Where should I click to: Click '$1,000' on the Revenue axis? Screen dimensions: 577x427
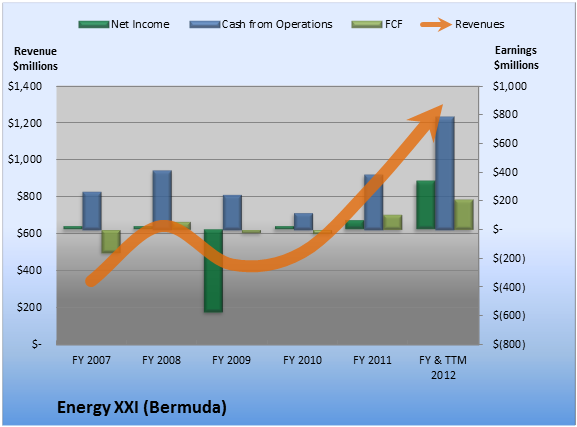click(x=25, y=159)
